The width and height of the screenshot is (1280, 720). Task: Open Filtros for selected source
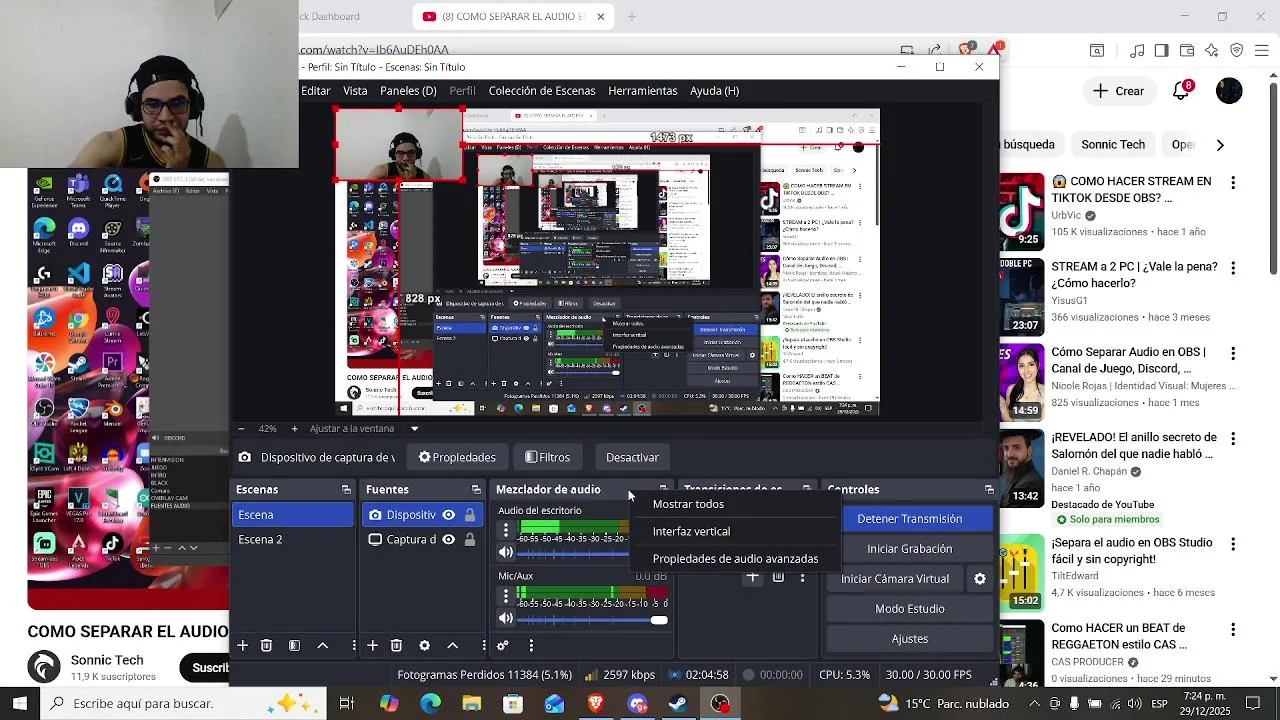pos(547,458)
